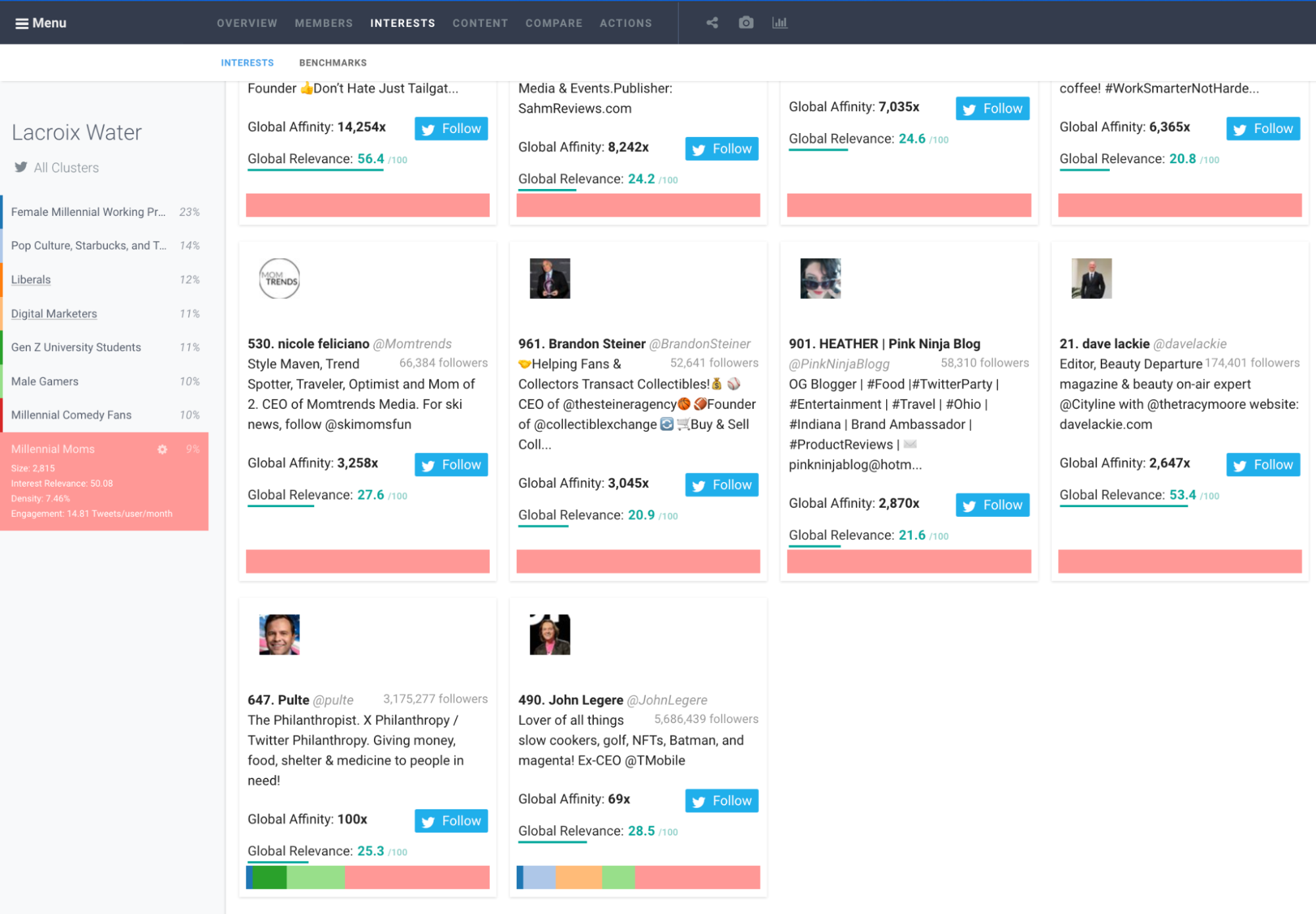Viewport: 1316px width, 914px height.
Task: Follow account with 7,035x affinity
Action: click(x=993, y=109)
